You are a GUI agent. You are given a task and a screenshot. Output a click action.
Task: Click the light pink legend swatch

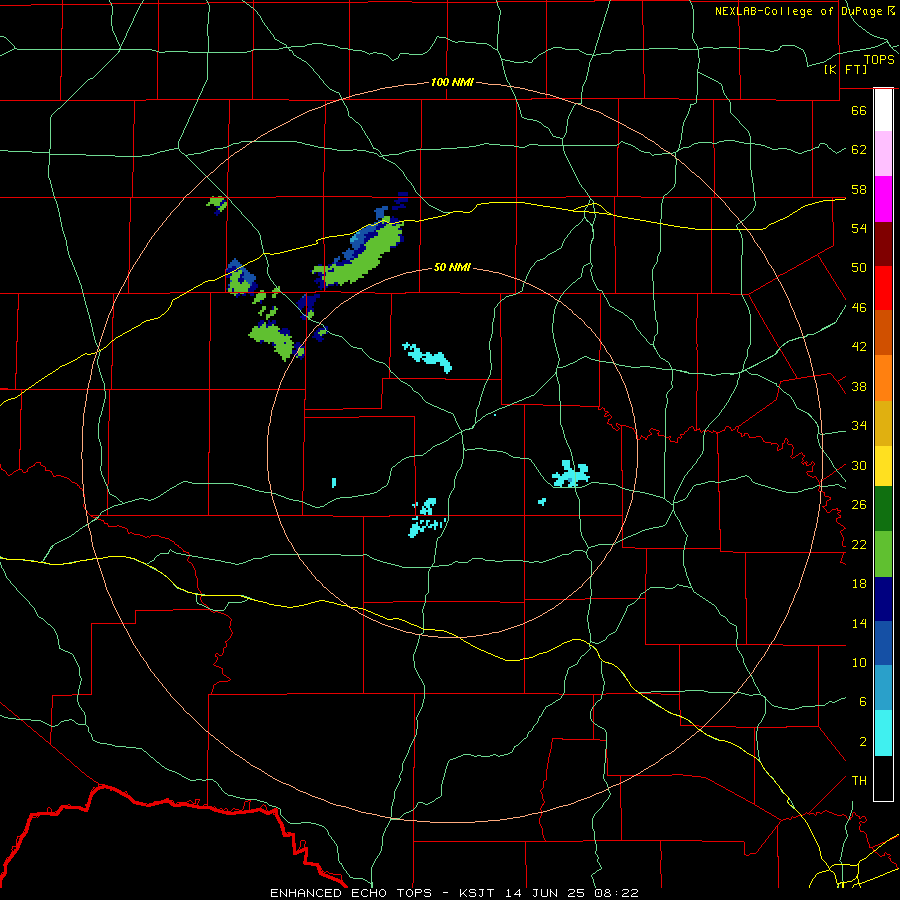point(883,154)
